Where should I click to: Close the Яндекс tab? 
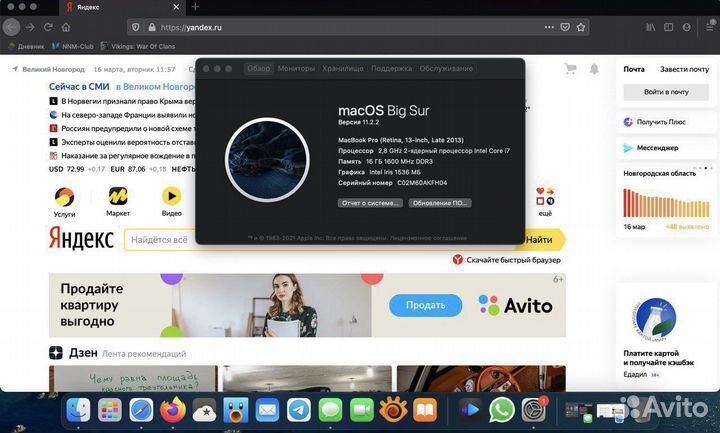[176, 7]
